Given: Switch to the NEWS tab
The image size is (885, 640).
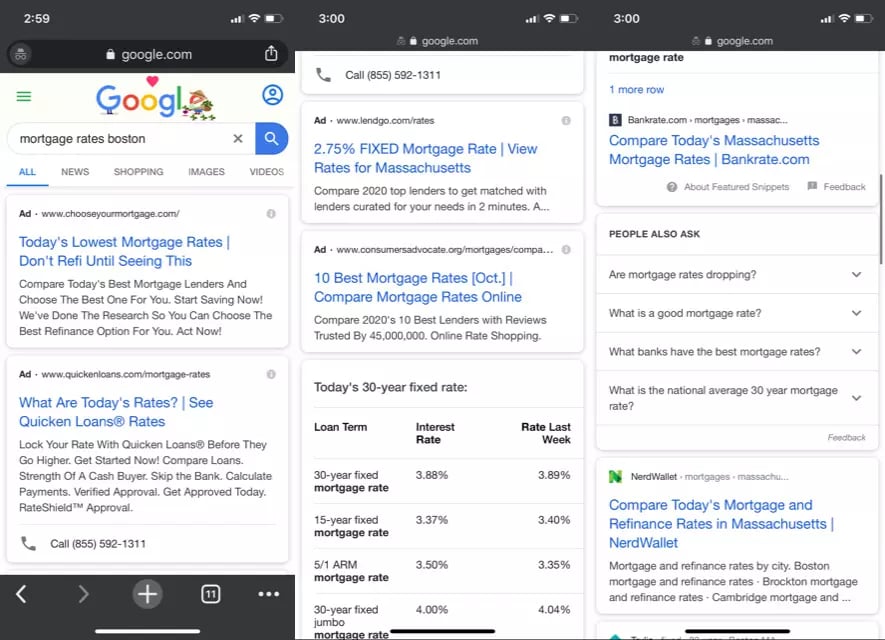Looking at the screenshot, I should [x=75, y=172].
